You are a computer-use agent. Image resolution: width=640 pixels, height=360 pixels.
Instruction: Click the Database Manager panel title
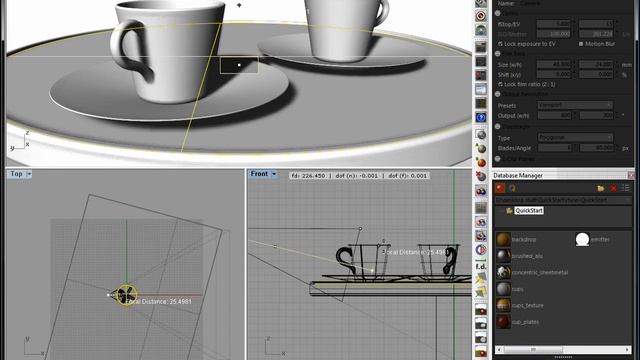click(x=518, y=176)
